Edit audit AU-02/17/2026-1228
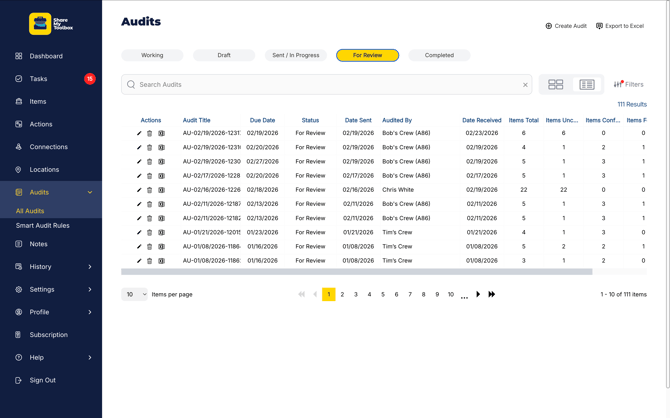 tap(139, 176)
